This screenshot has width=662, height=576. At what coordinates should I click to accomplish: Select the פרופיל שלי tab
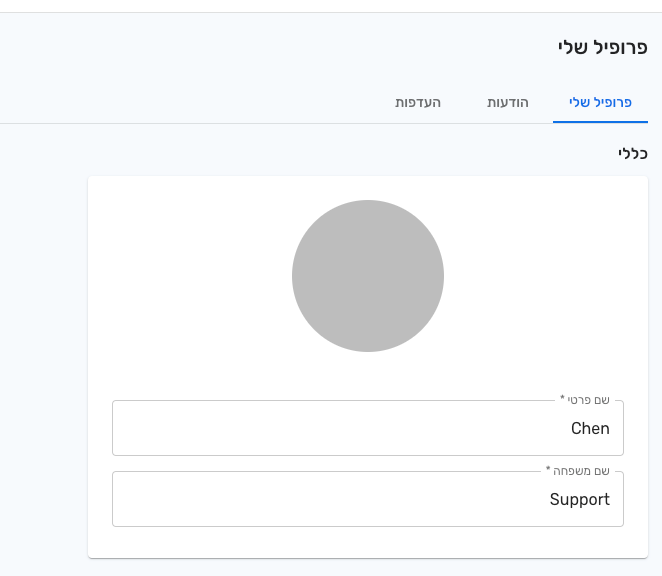pos(600,103)
